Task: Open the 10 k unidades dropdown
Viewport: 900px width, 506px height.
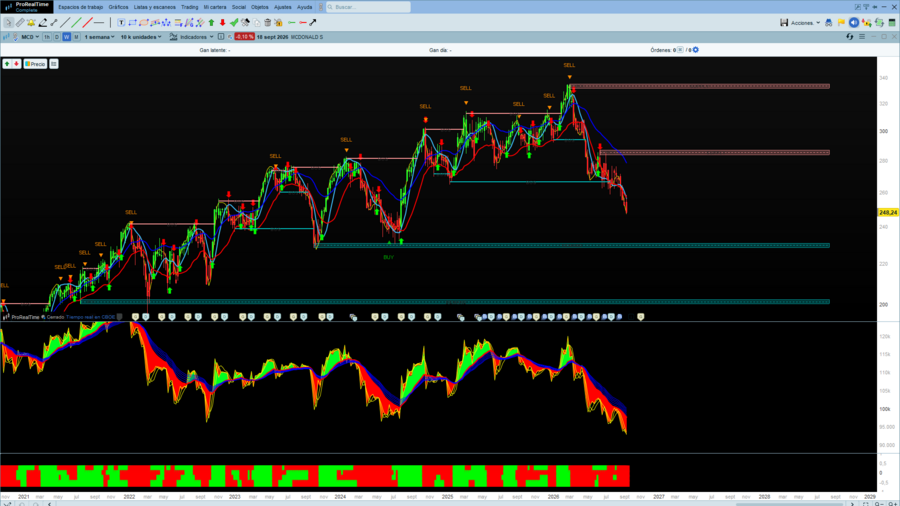Action: 141,37
